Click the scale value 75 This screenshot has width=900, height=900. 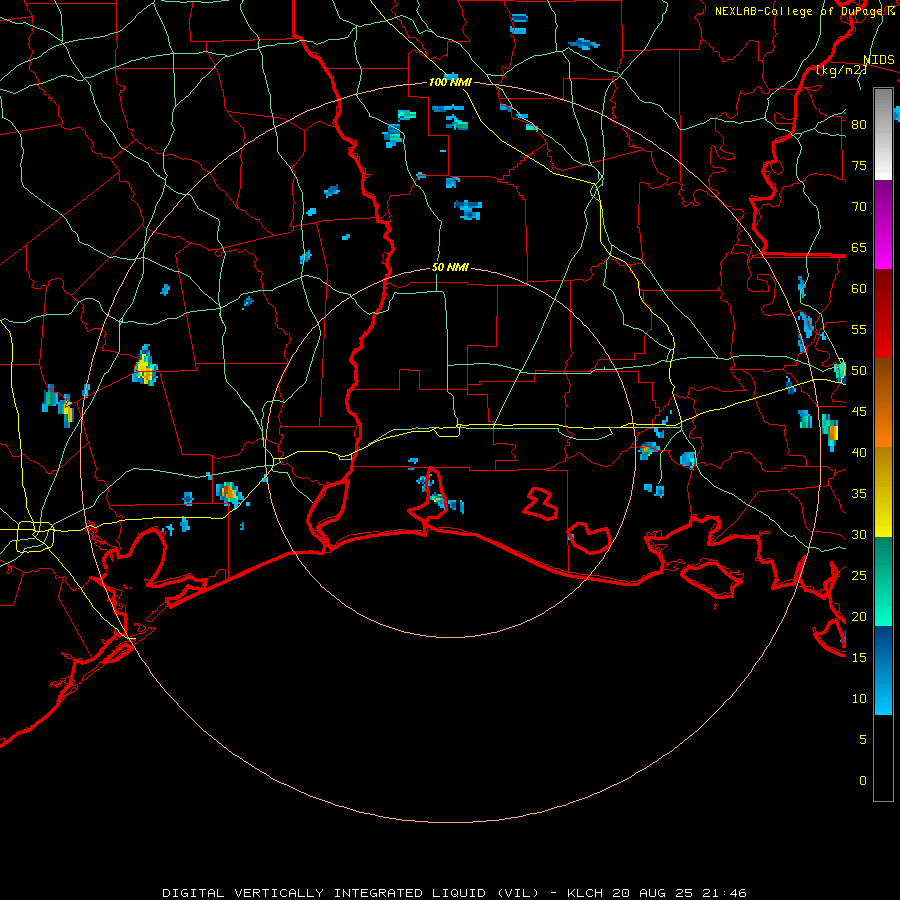click(x=859, y=165)
